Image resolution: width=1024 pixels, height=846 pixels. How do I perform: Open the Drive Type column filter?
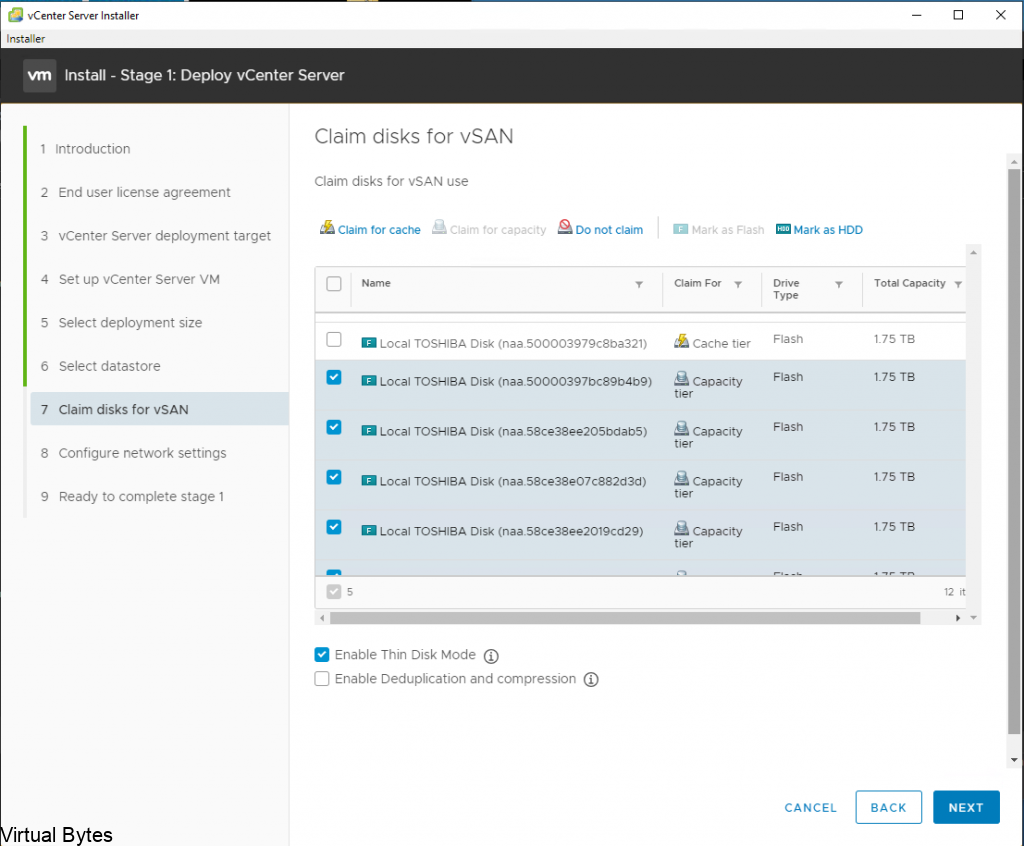pyautogui.click(x=839, y=284)
